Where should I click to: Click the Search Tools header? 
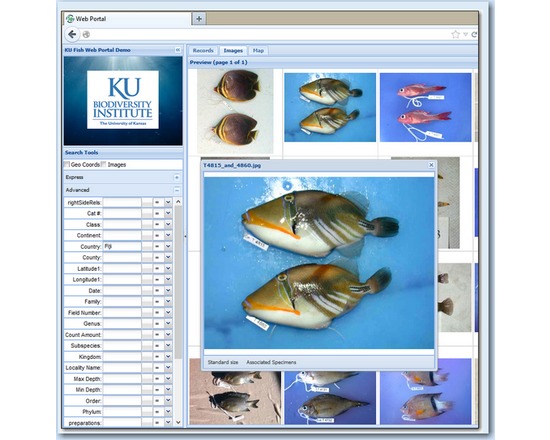81,152
